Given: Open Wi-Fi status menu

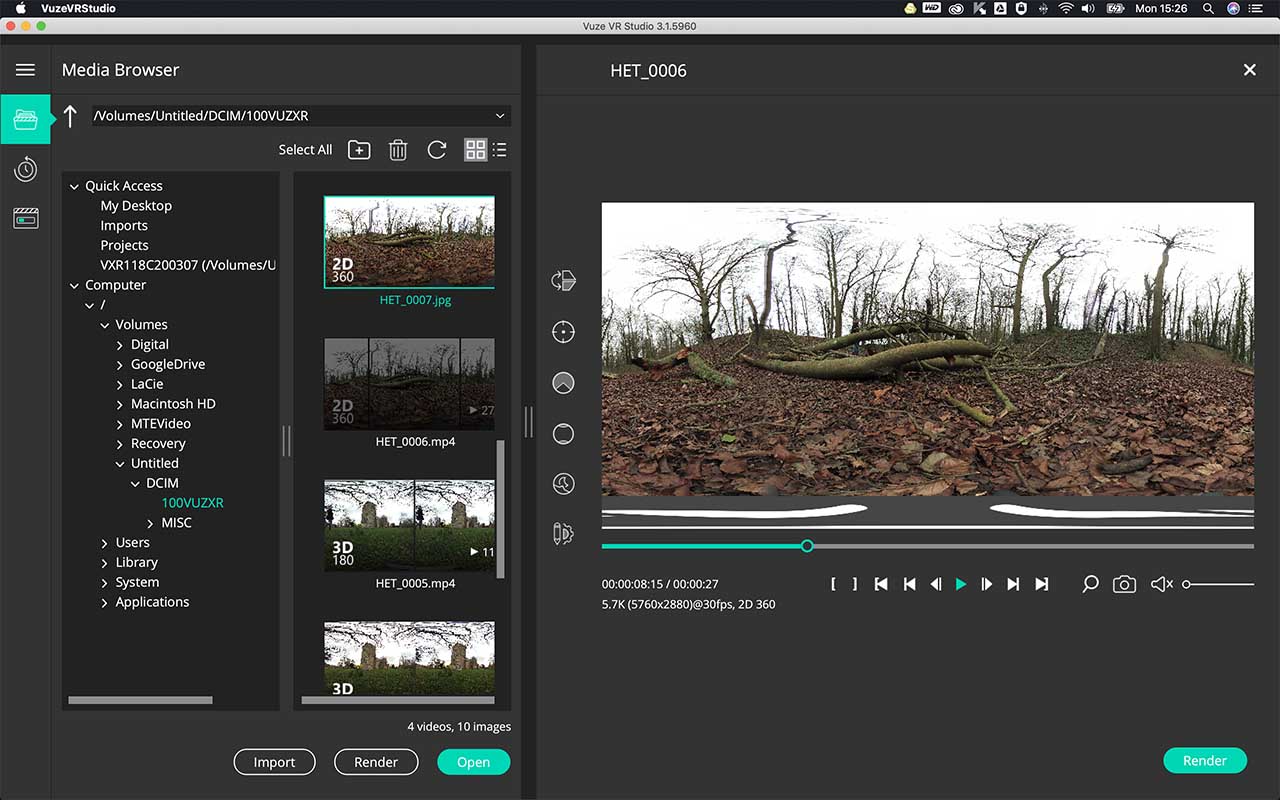Looking at the screenshot, I should click(x=1066, y=8).
